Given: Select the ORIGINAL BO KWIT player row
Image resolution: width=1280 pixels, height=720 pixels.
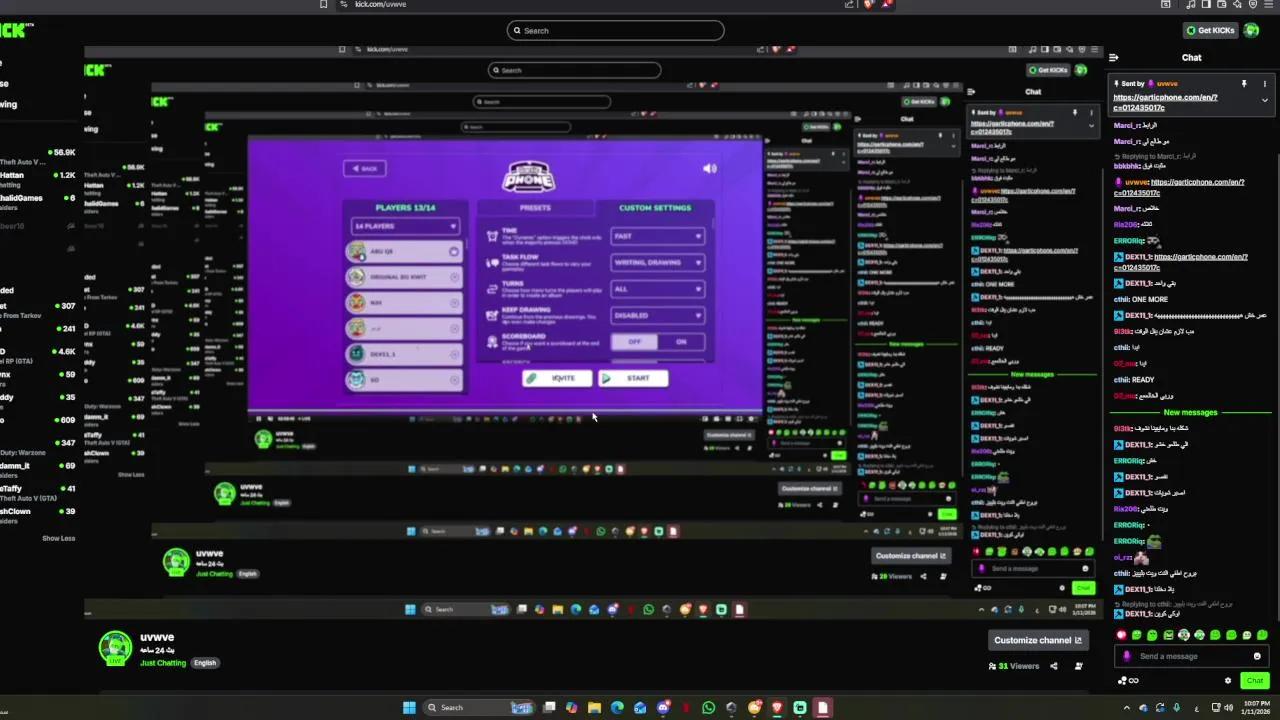Looking at the screenshot, I should click(403, 277).
